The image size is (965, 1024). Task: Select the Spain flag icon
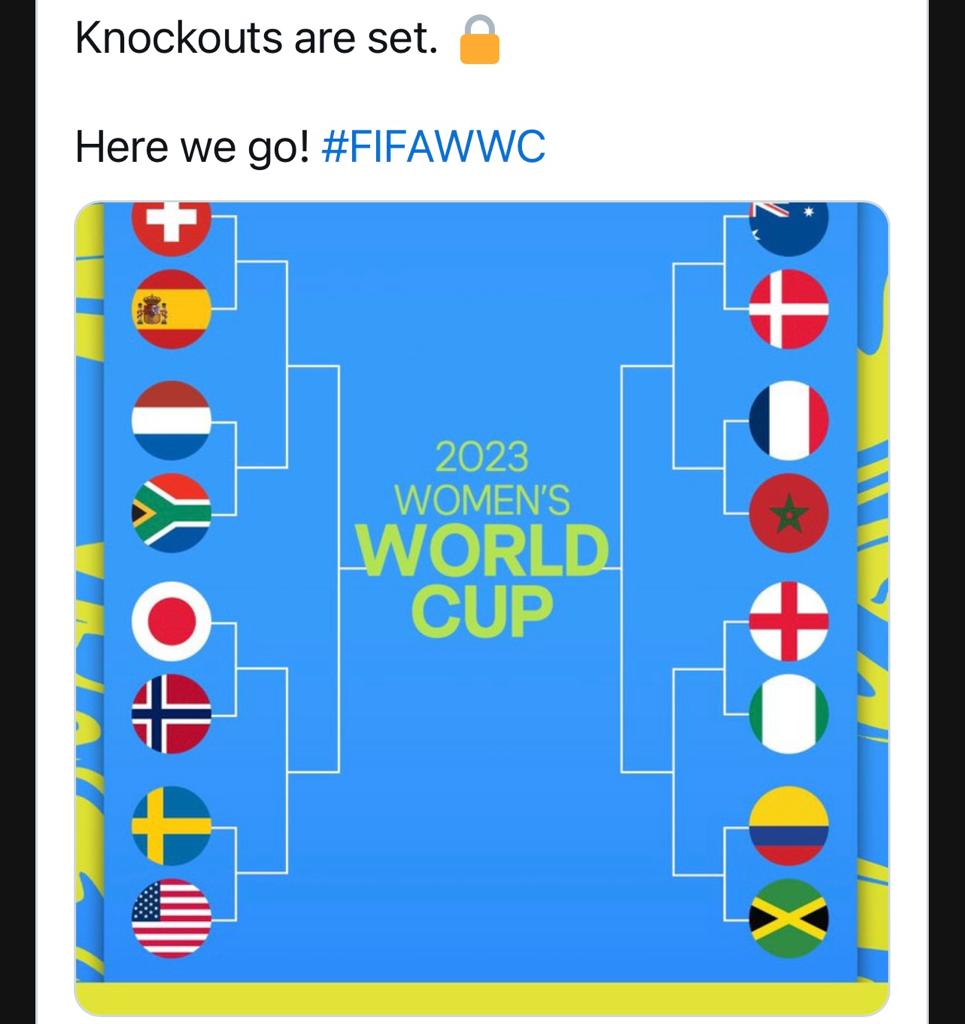coord(171,309)
